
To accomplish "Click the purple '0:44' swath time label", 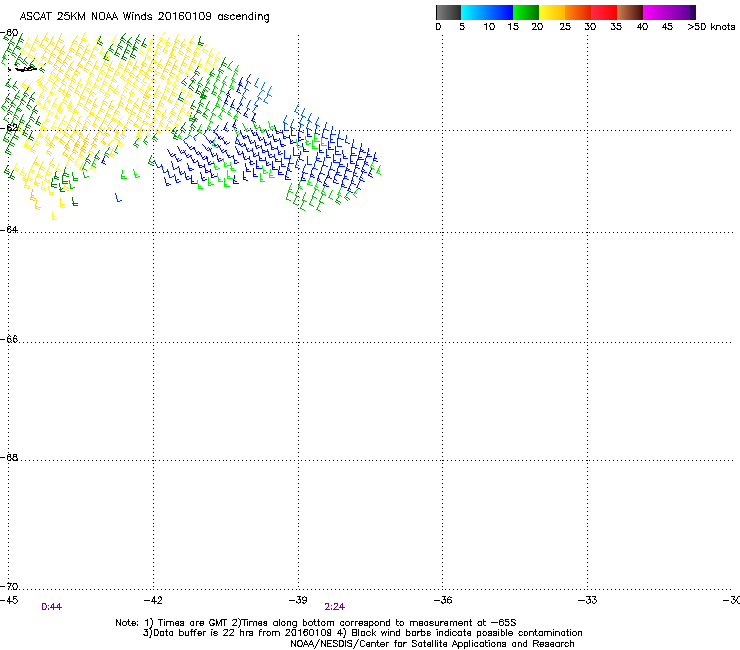I will (x=51, y=607).
